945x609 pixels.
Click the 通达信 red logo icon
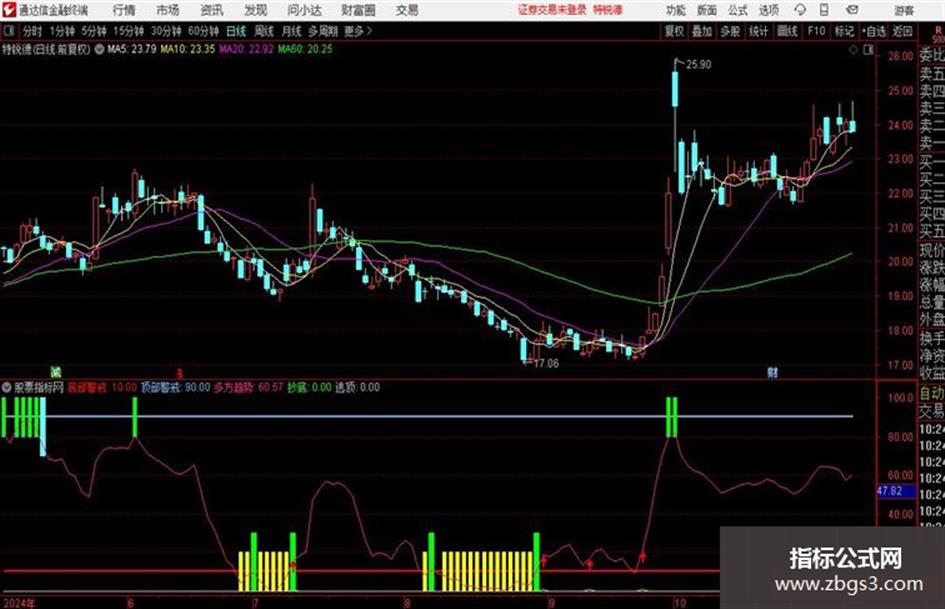click(x=9, y=10)
